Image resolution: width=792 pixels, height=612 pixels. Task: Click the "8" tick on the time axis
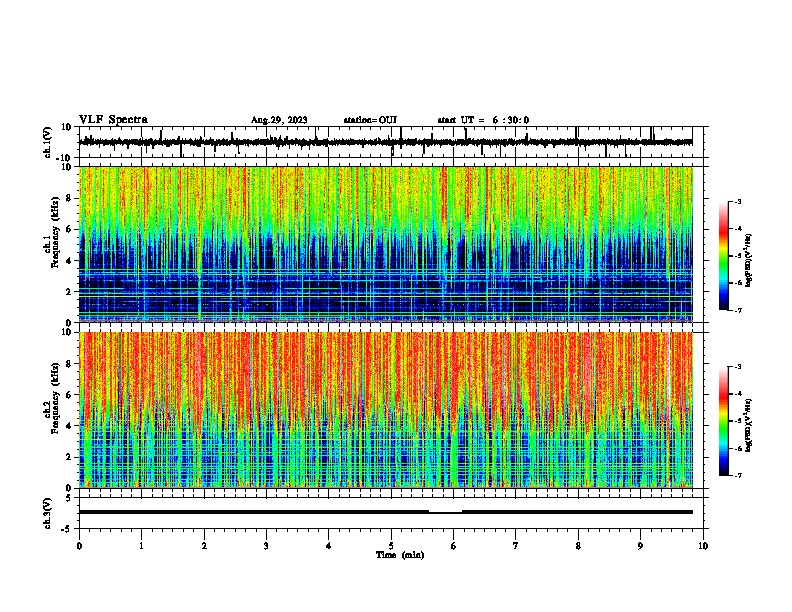pyautogui.click(x=578, y=546)
